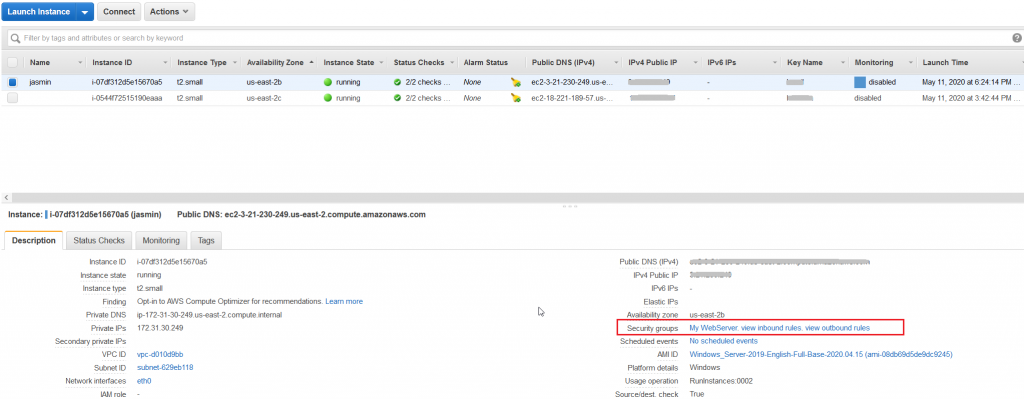Open the Windows_Server-2019 AMI ID link
Image resolution: width=1024 pixels, height=399 pixels.
tap(821, 355)
